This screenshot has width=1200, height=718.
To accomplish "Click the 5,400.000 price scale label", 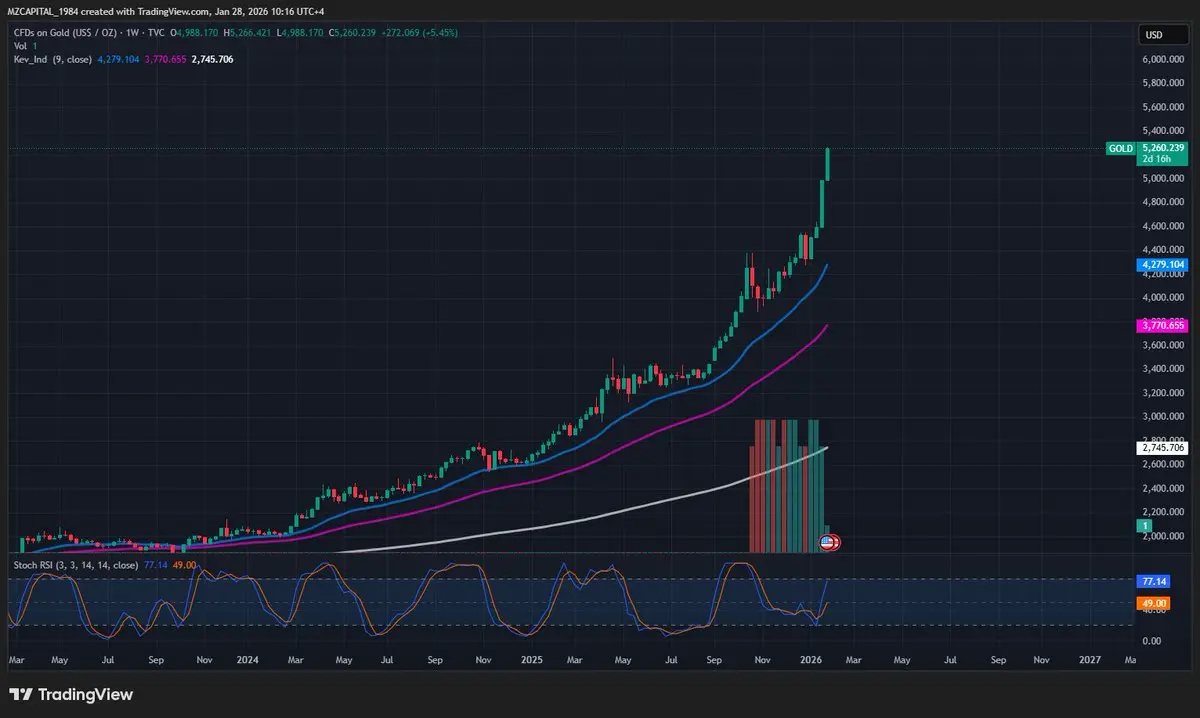I will click(x=1163, y=131).
